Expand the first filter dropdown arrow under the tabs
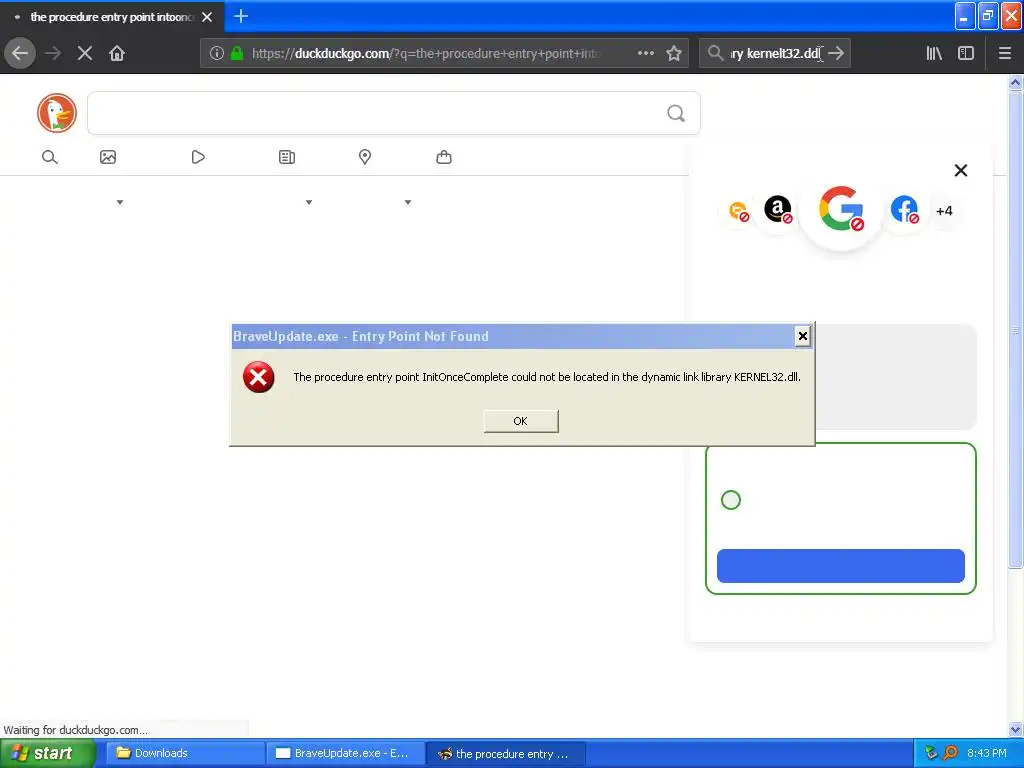This screenshot has height=768, width=1024. 120,202
